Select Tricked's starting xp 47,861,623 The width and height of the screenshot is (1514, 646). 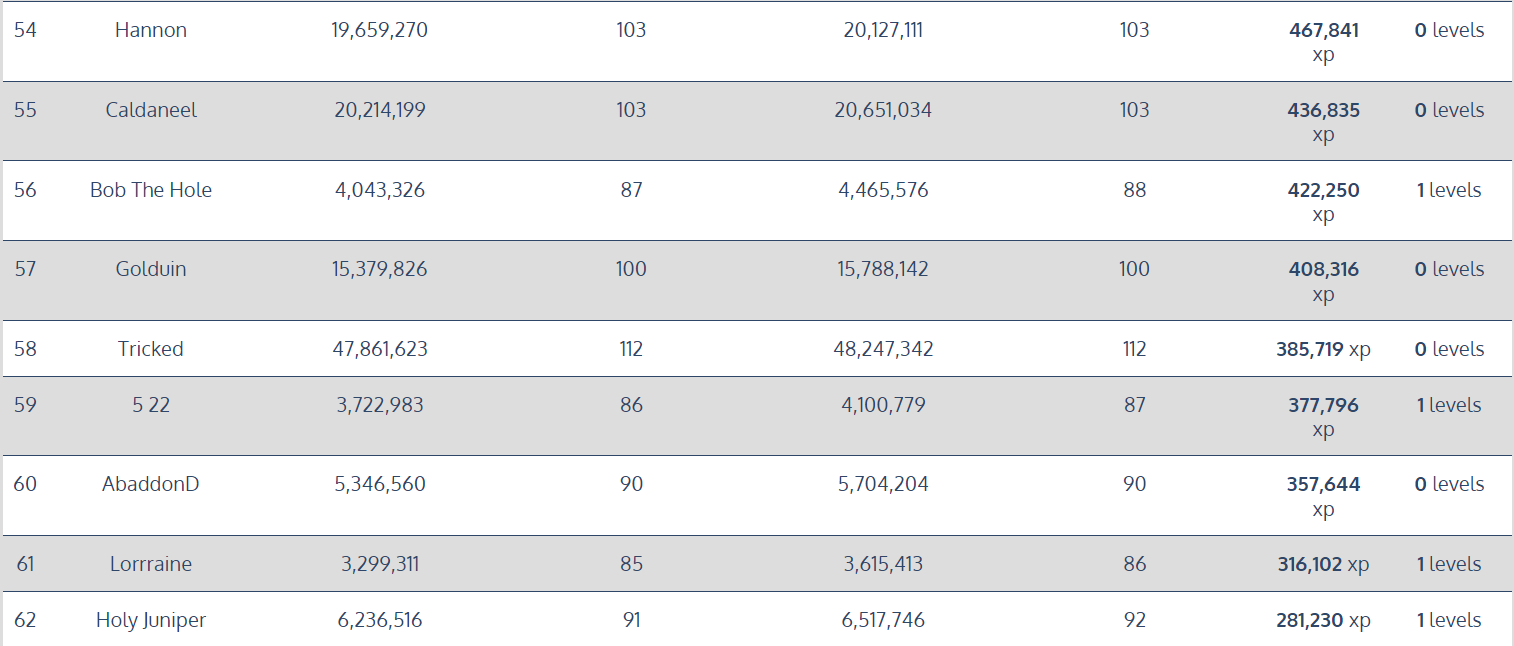click(x=380, y=349)
